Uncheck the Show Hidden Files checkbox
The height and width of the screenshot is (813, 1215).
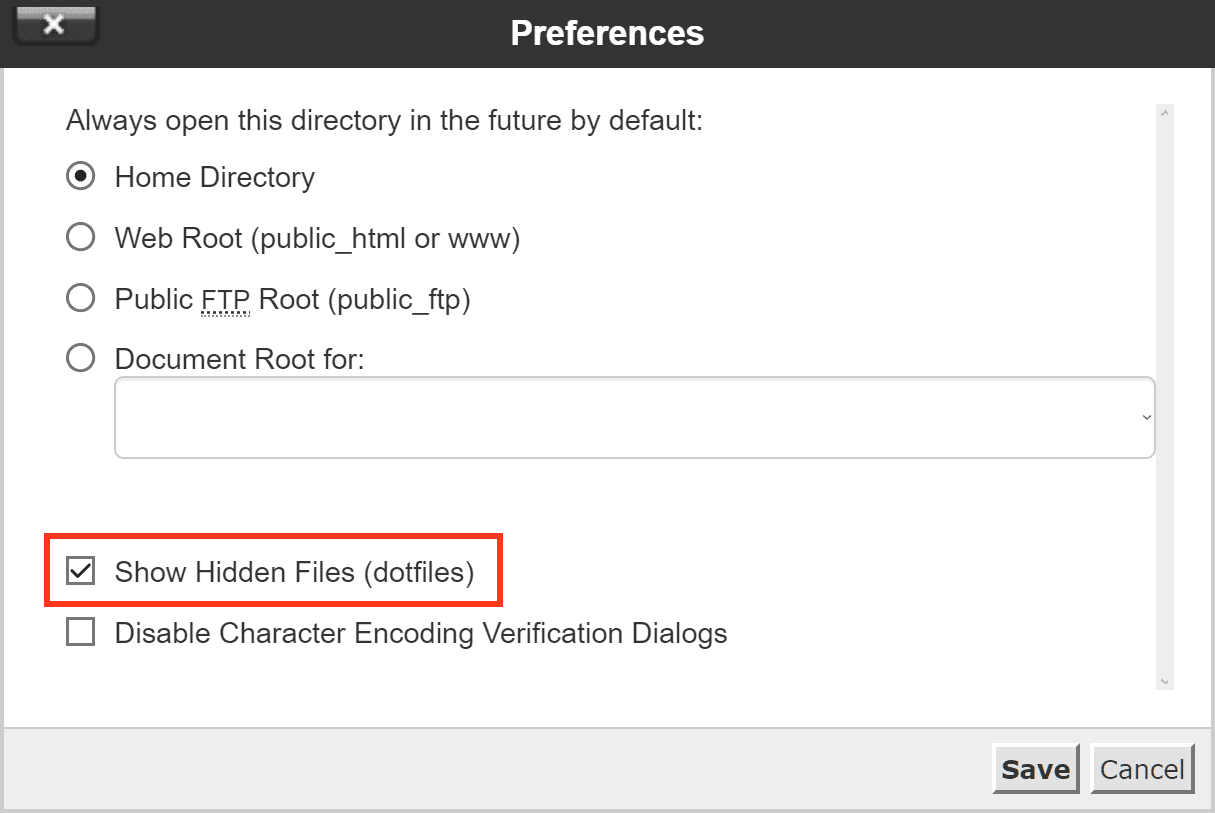[80, 572]
